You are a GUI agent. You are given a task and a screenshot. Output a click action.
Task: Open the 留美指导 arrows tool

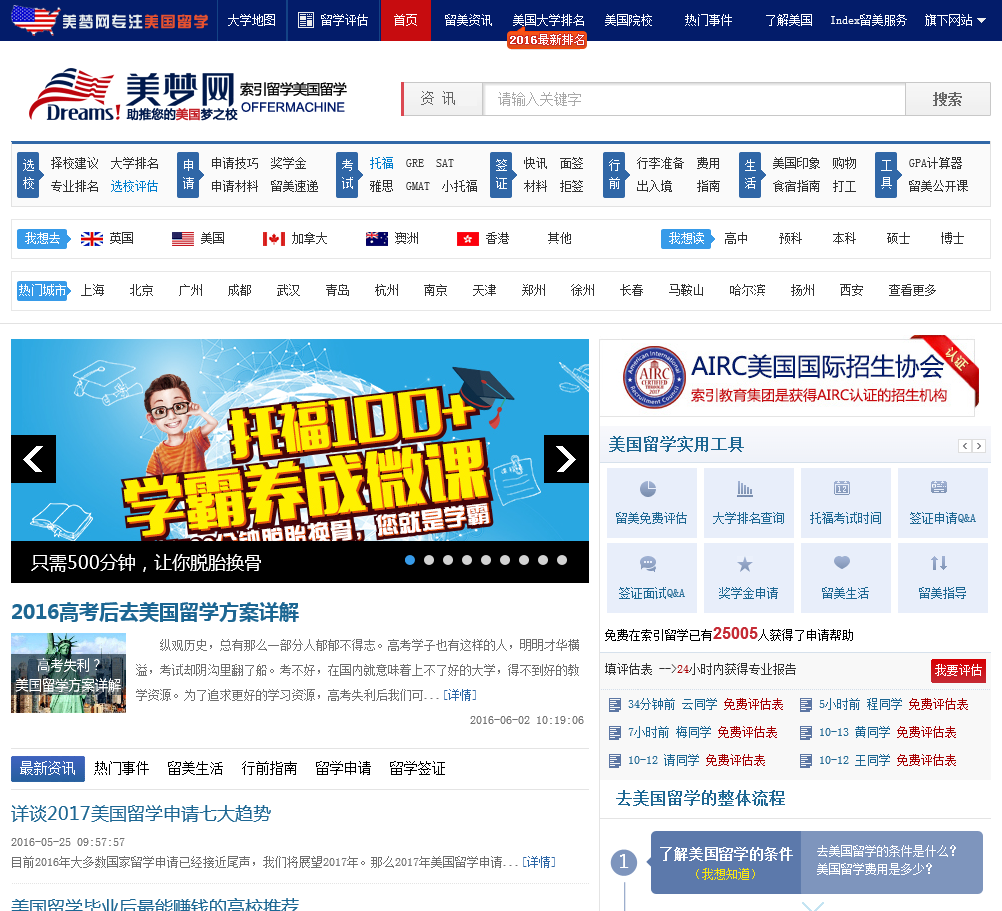(x=943, y=578)
